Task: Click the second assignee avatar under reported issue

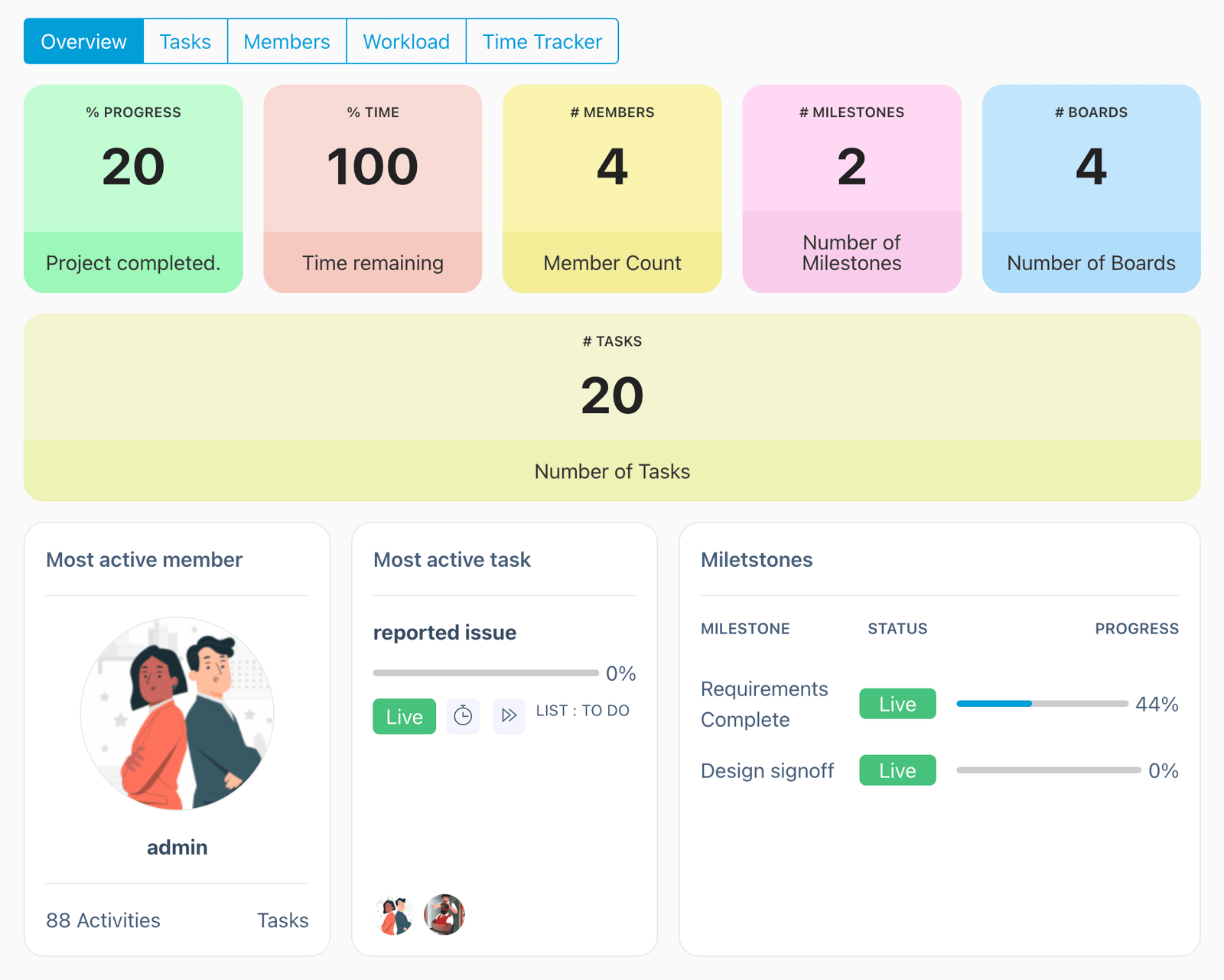Action: coord(444,913)
